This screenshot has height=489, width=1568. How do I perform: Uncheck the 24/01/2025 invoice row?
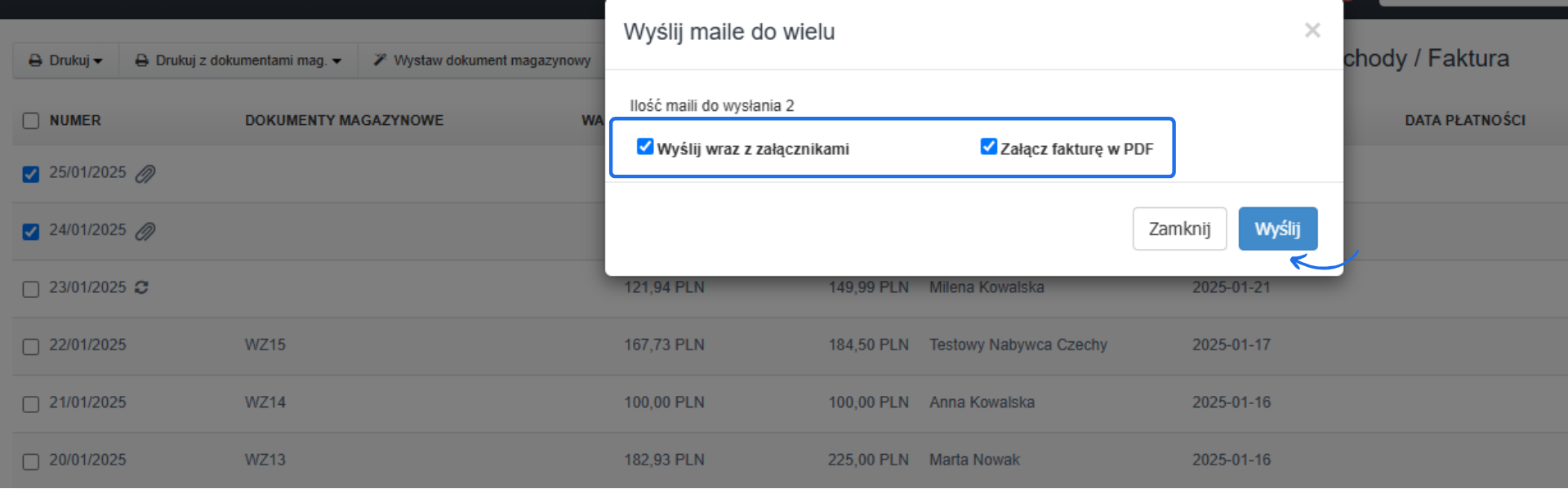[31, 231]
